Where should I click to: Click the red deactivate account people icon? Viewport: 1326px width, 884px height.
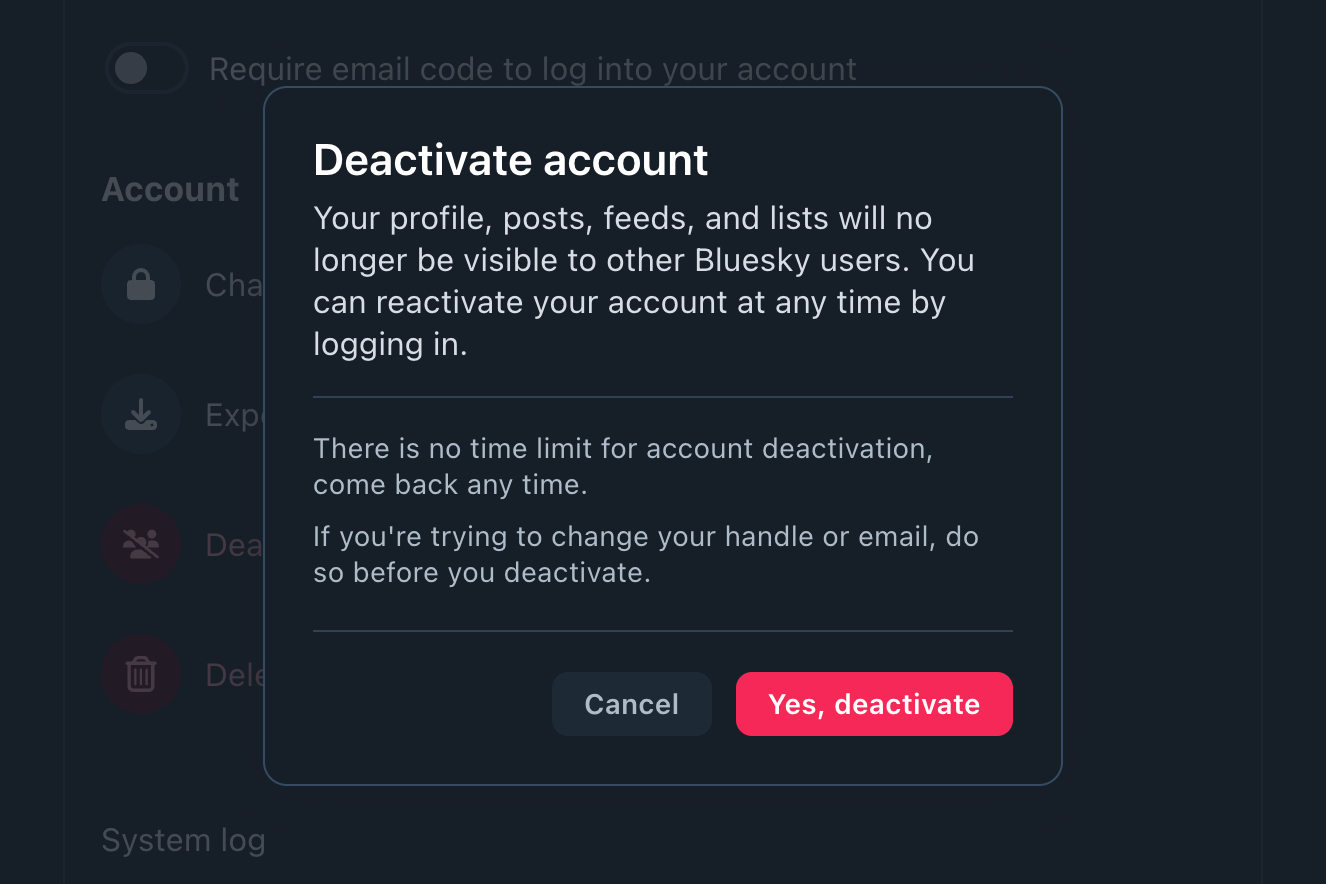pyautogui.click(x=141, y=545)
